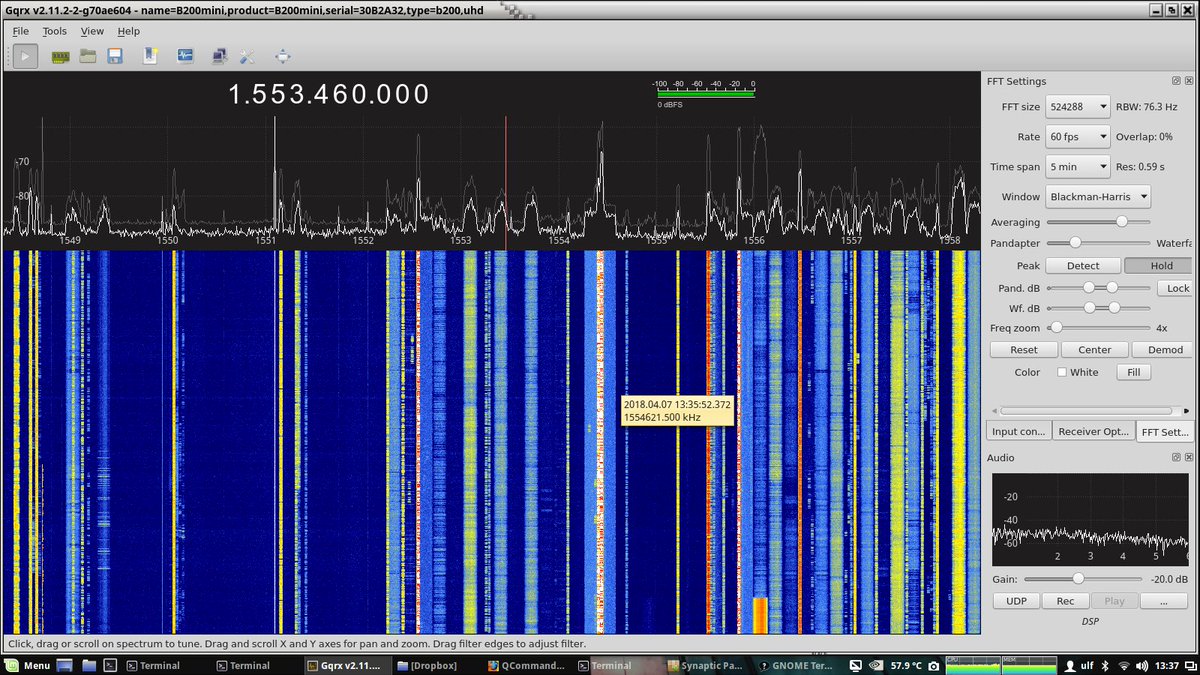Click the user ulf tray indicator

[x=1079, y=665]
